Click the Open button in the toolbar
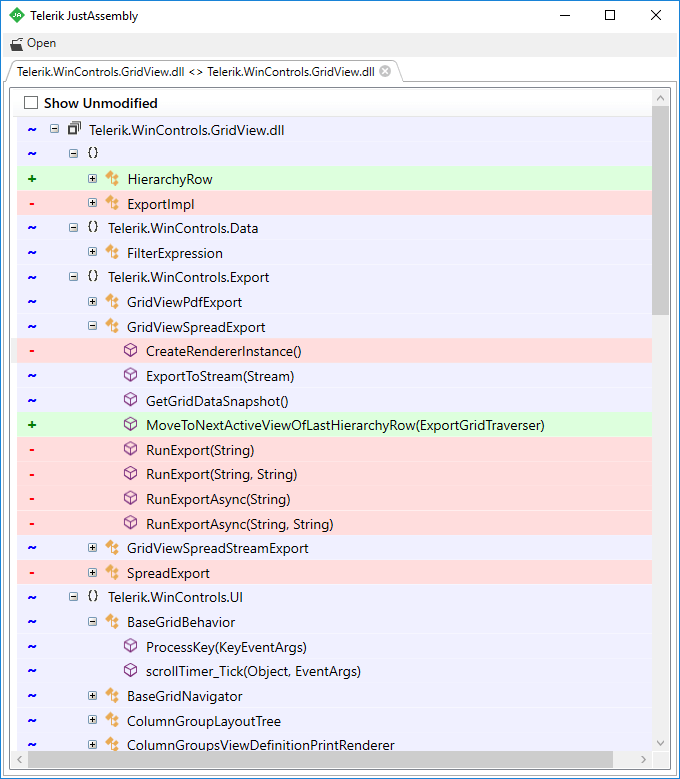680x779 pixels. tap(33, 44)
